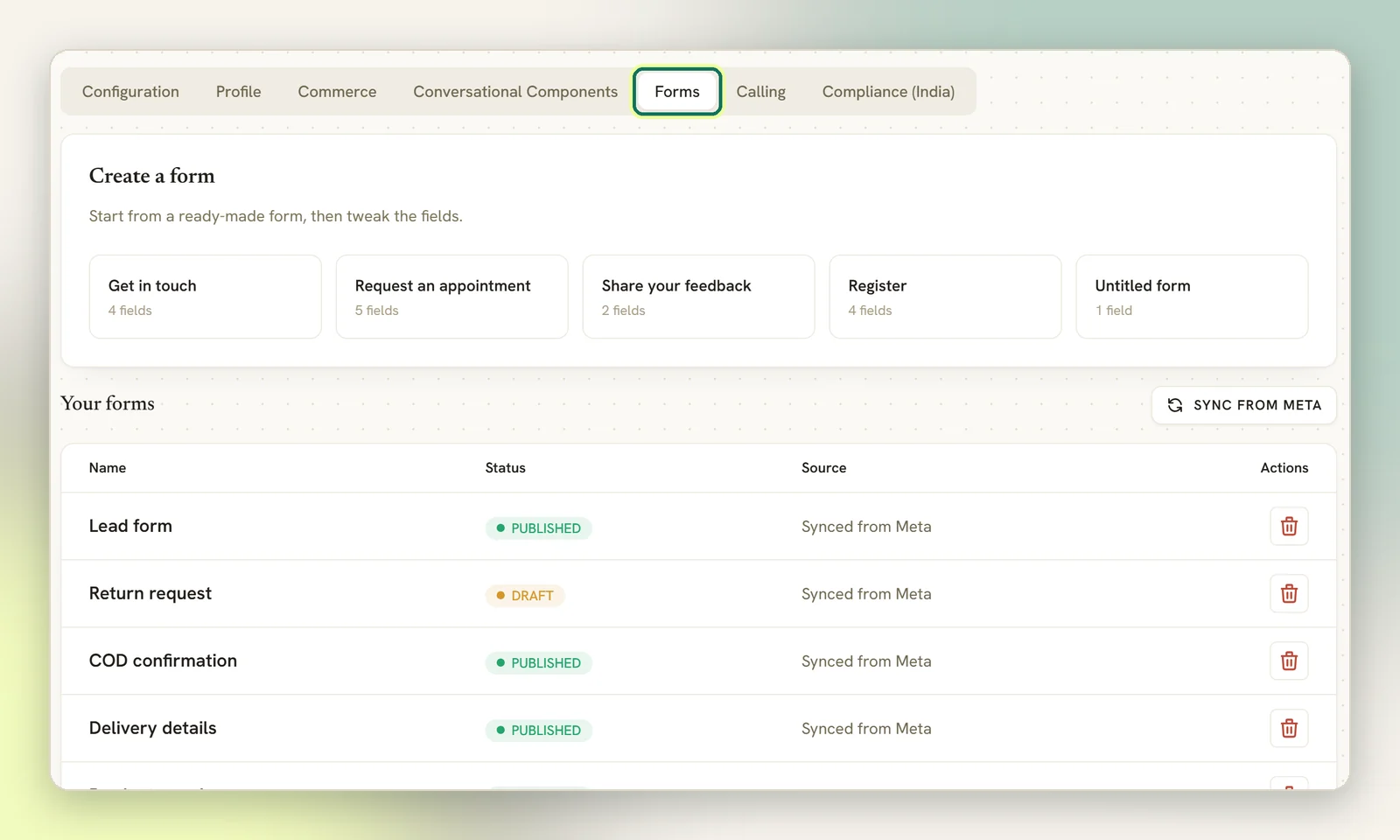Click PUBLISHED badge of Delivery details
1400x840 pixels.
[538, 730]
